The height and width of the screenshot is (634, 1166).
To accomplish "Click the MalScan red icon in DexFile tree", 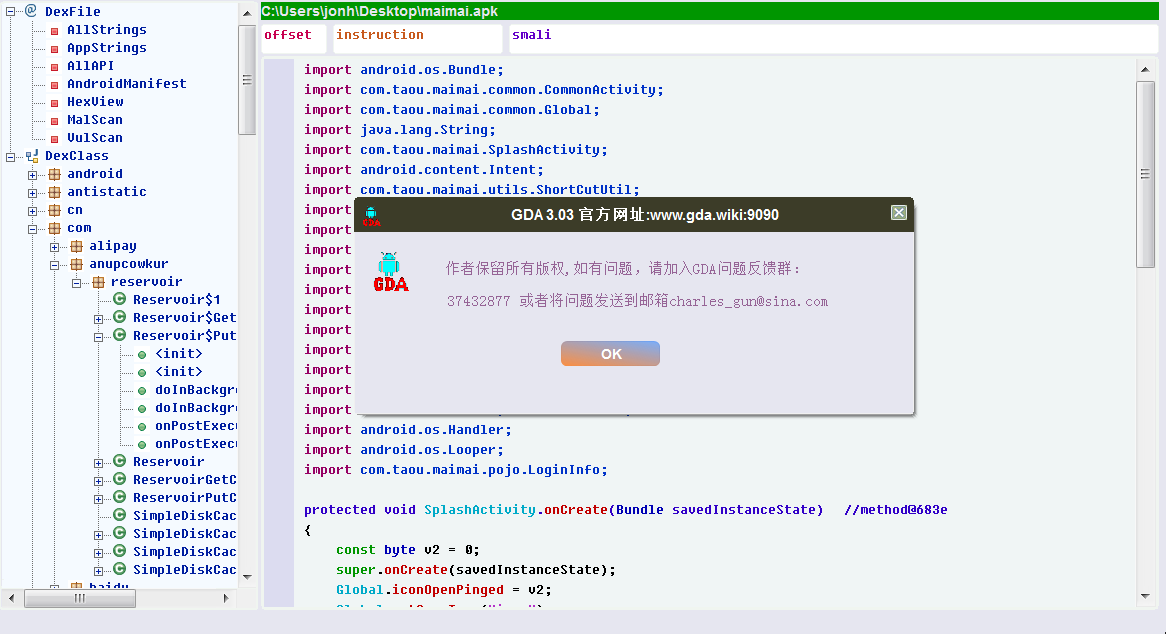I will point(54,119).
